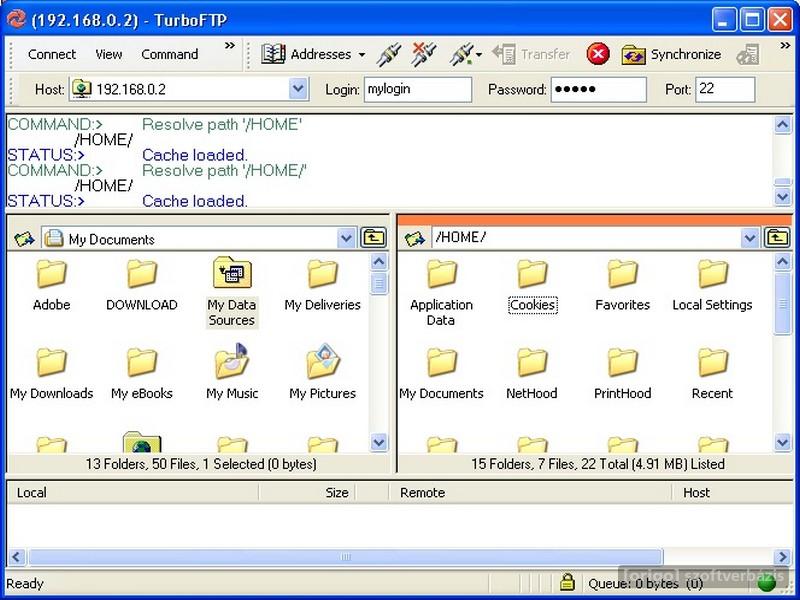
Task: Sort queue by Host column header
Action: (732, 492)
